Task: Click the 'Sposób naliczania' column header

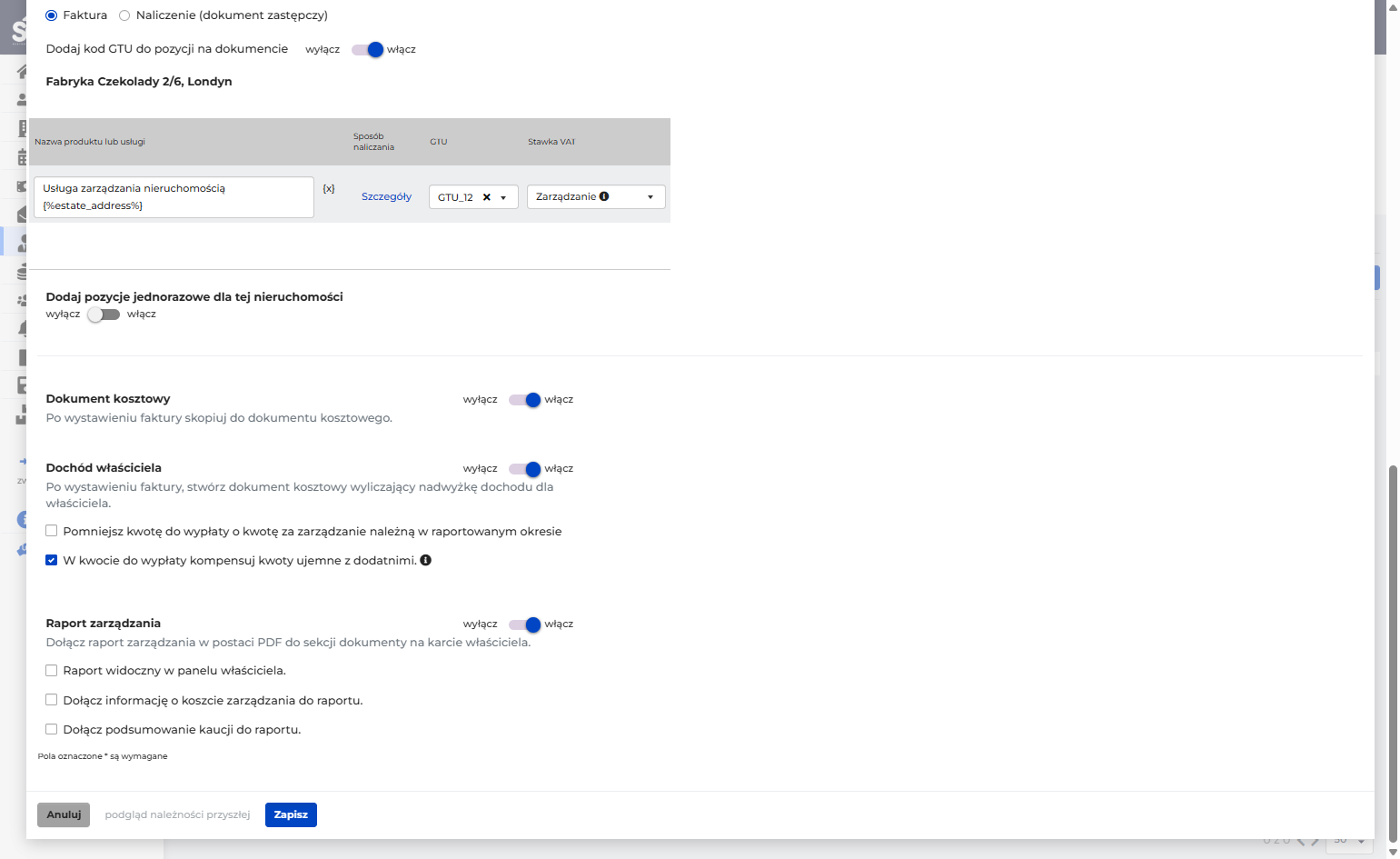Action: click(x=373, y=142)
